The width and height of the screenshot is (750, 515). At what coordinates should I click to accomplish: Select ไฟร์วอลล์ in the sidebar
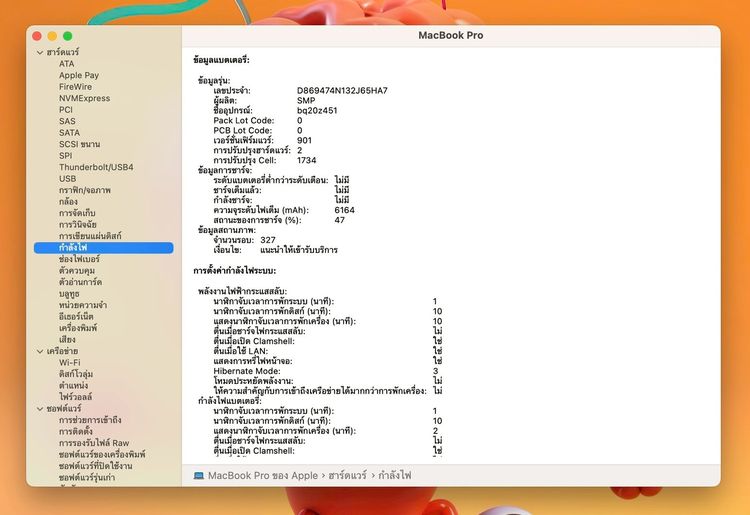click(76, 397)
